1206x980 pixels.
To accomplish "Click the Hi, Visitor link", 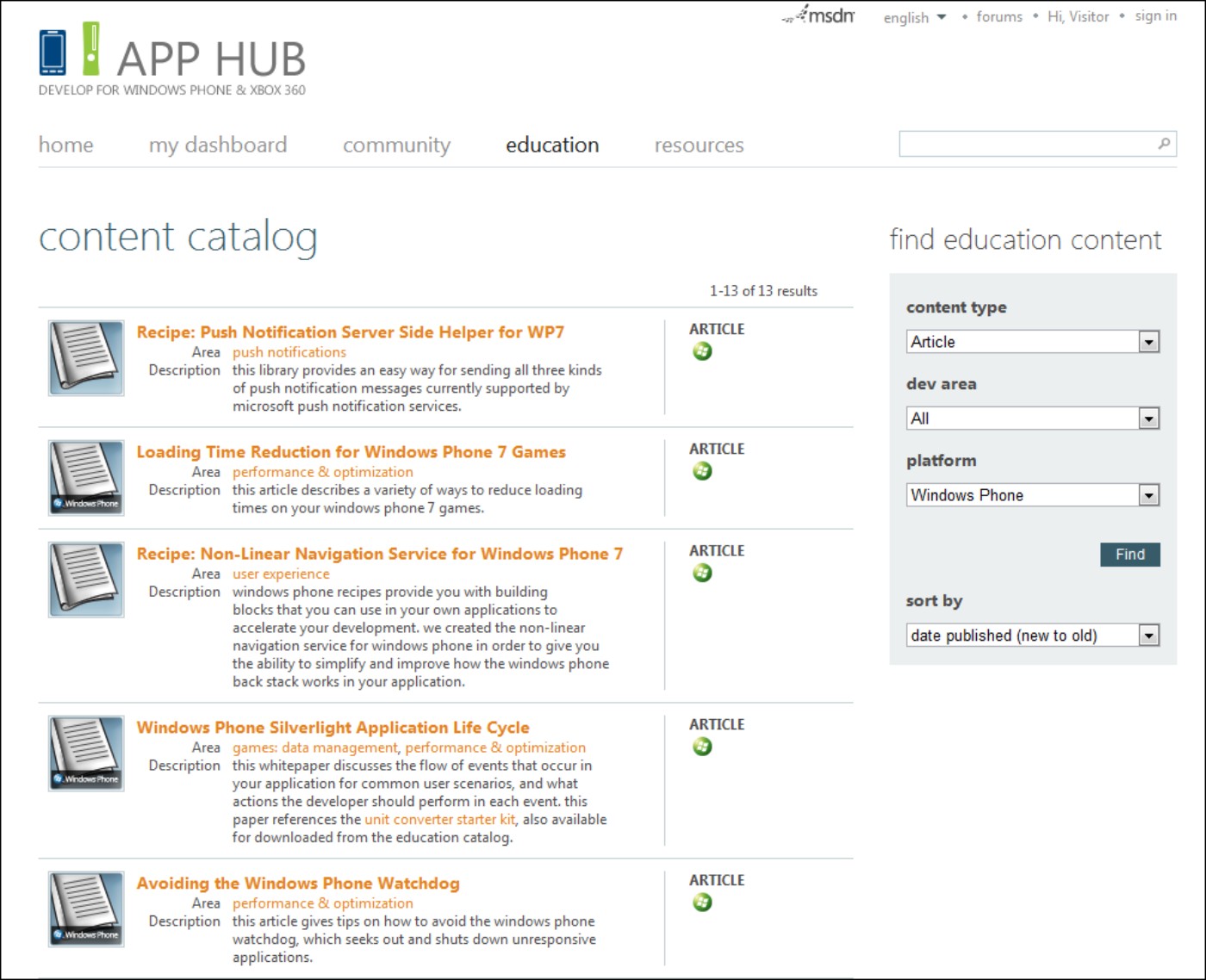I will (x=1079, y=16).
